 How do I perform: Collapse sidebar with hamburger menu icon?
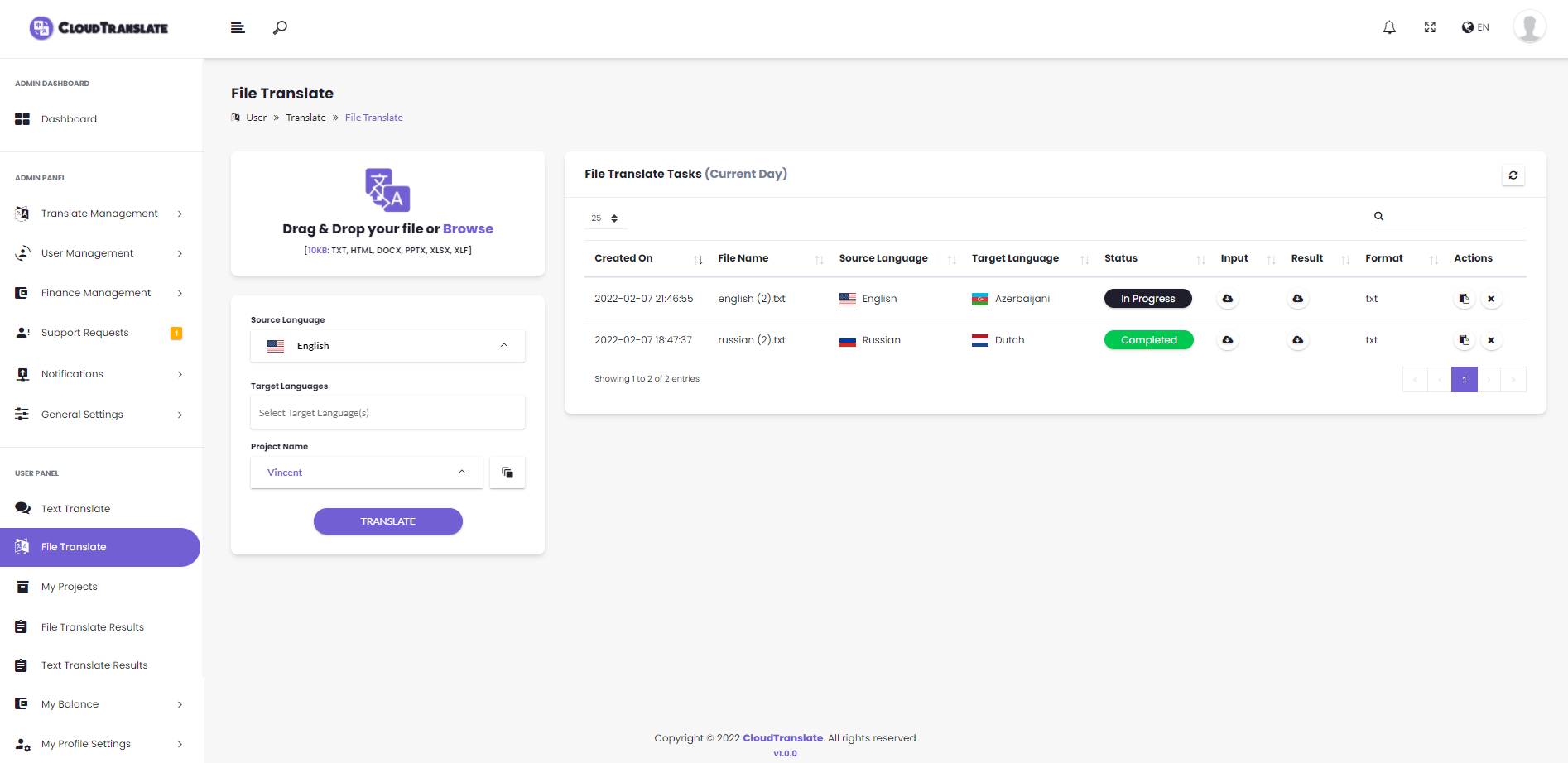[238, 27]
